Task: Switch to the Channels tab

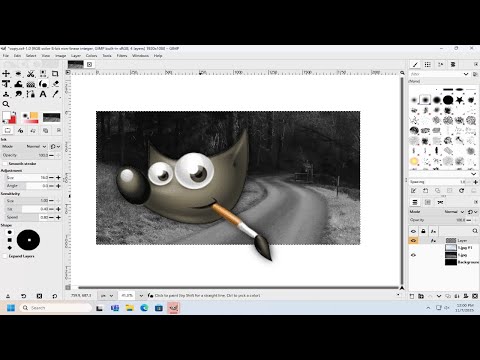Action: pos(428,202)
